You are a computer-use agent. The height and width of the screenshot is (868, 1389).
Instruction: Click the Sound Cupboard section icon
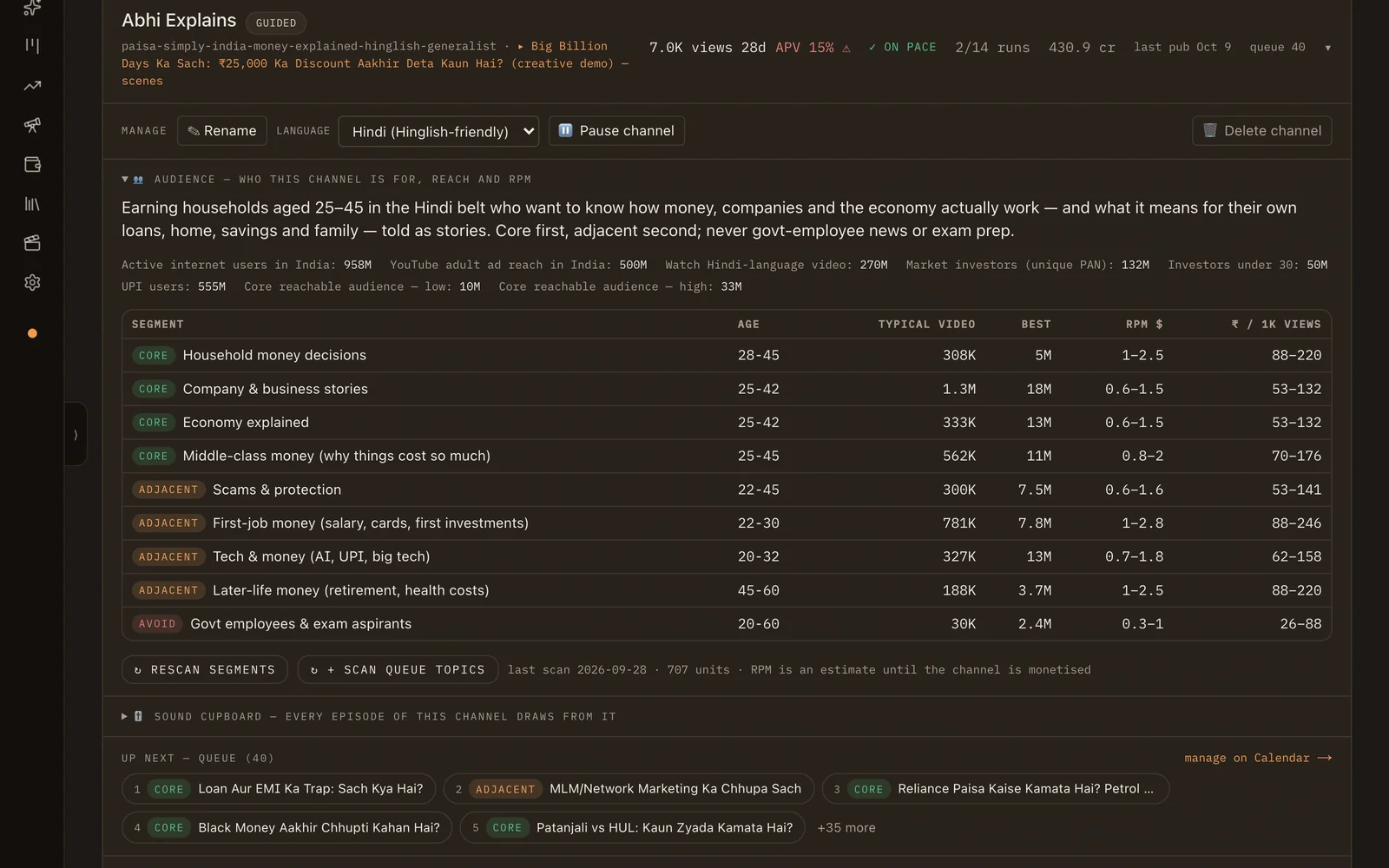coord(138,716)
